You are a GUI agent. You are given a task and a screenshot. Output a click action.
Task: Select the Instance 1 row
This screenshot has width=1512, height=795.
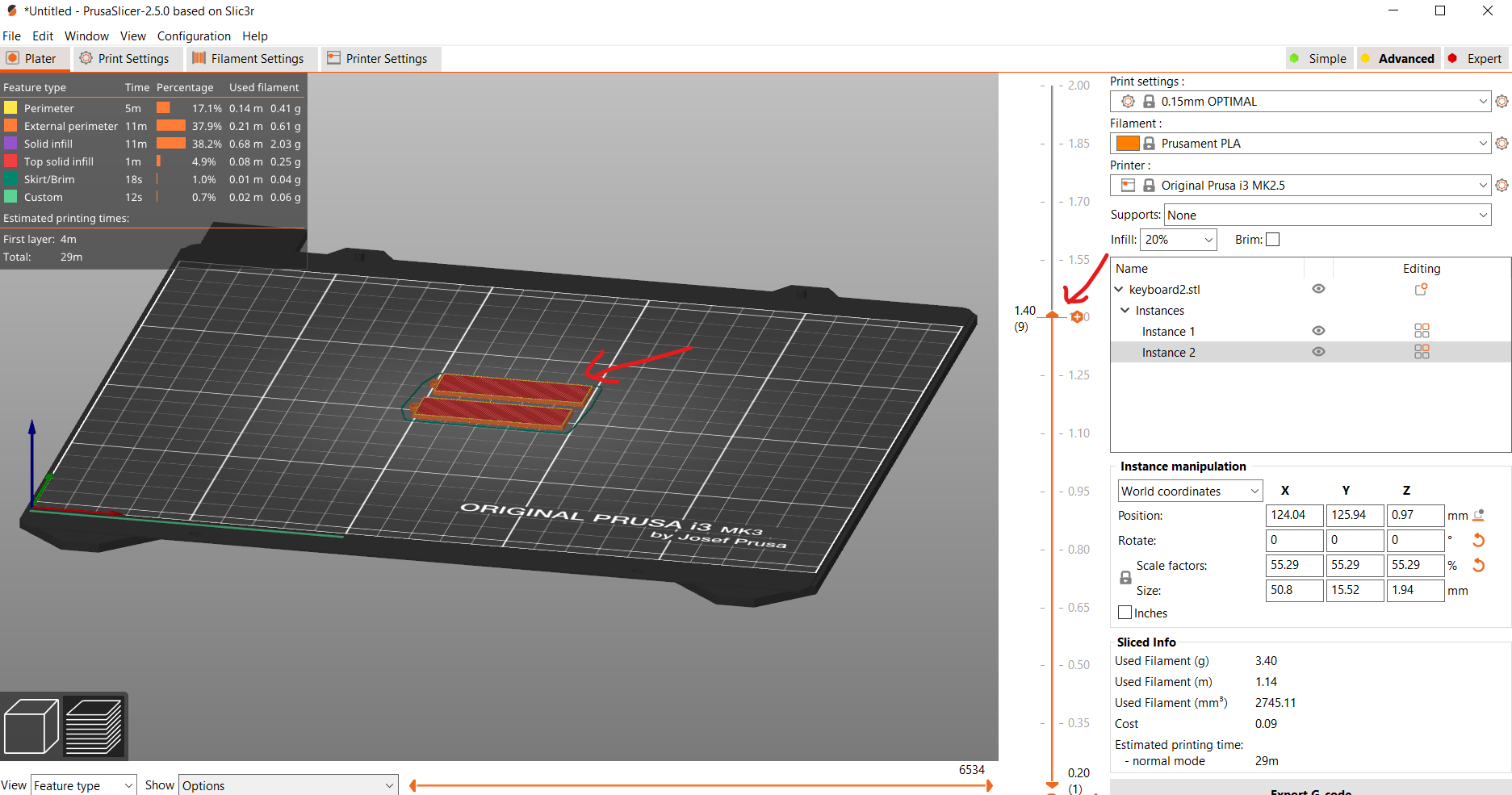[1311, 332]
